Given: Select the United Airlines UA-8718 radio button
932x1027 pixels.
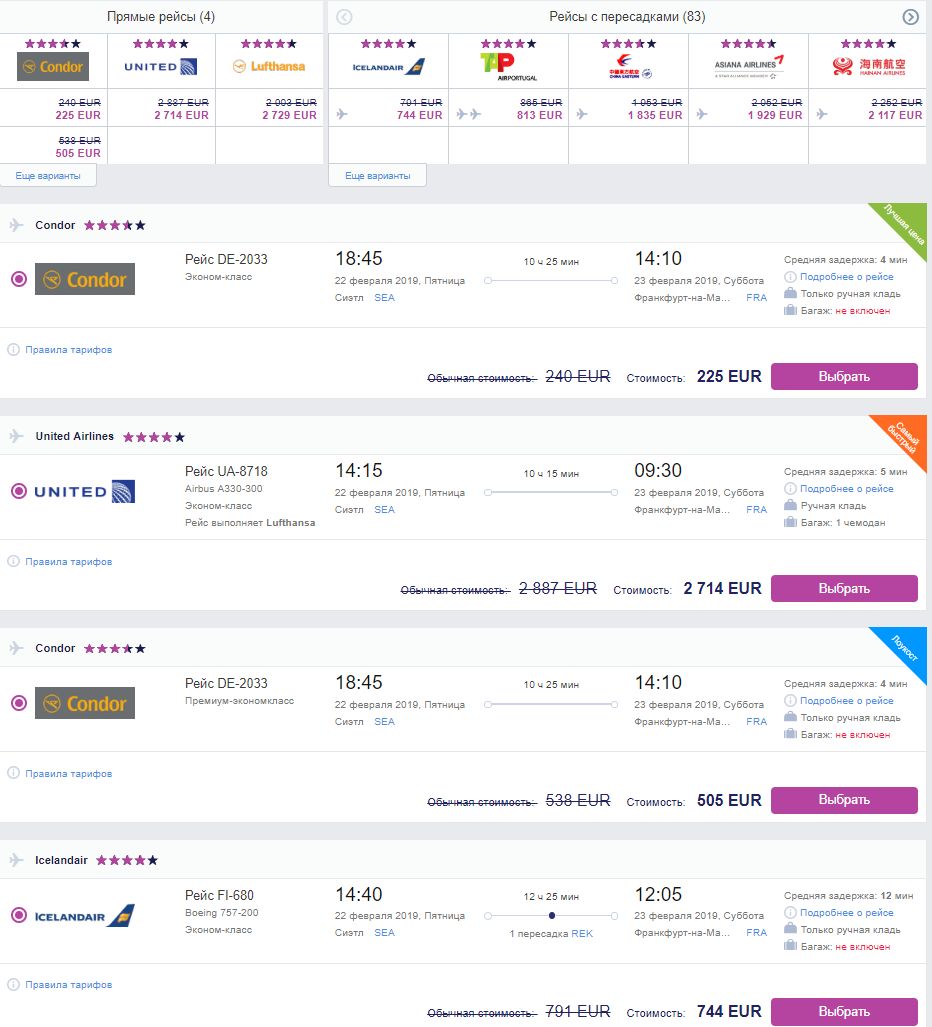Looking at the screenshot, I should click(18, 491).
